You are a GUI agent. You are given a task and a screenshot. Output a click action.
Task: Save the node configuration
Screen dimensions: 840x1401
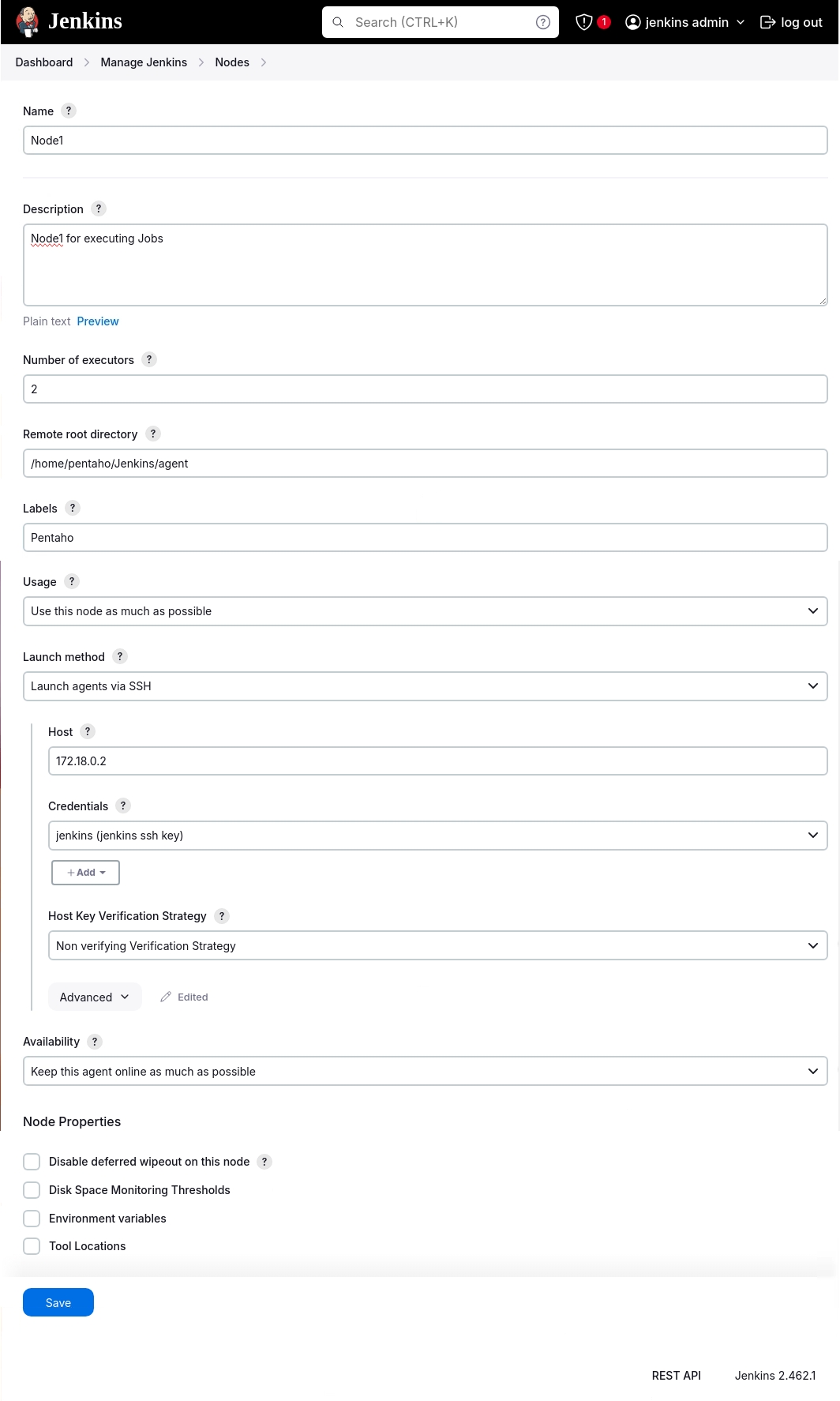(x=58, y=1302)
